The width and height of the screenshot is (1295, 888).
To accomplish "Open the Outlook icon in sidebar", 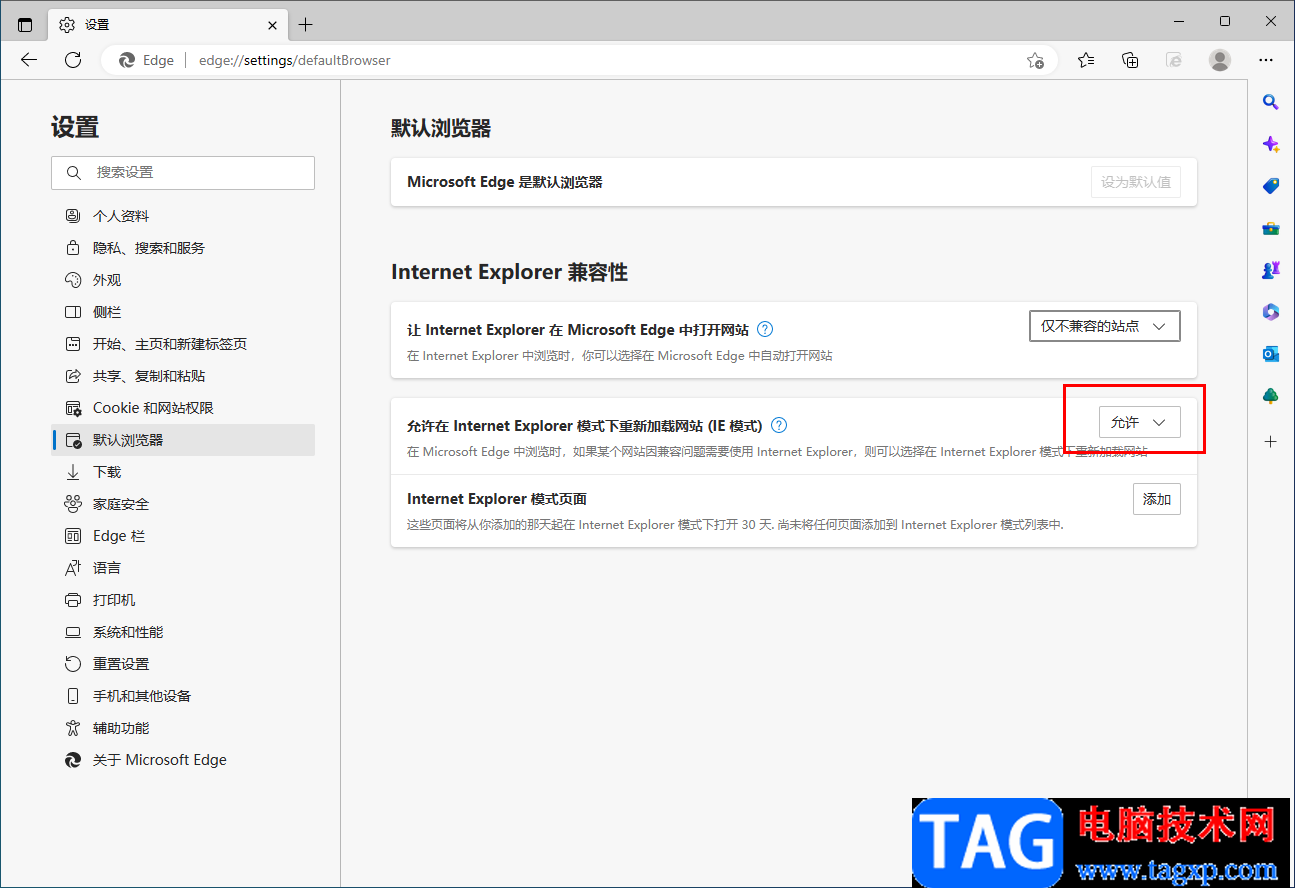I will tap(1271, 354).
